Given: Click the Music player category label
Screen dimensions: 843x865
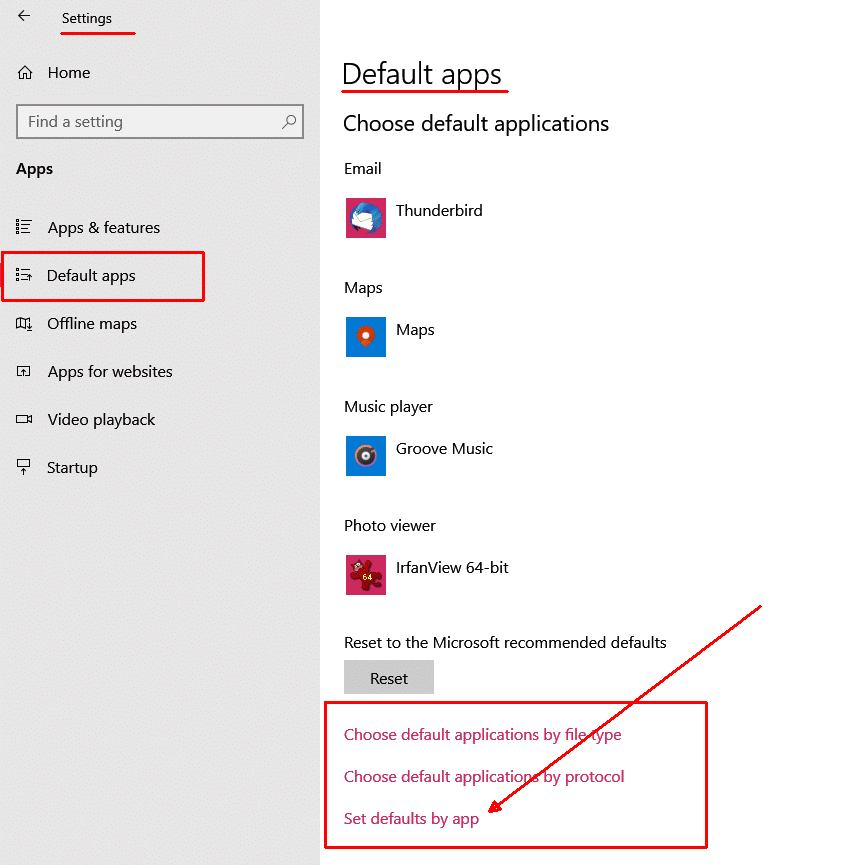Looking at the screenshot, I should (x=388, y=407).
